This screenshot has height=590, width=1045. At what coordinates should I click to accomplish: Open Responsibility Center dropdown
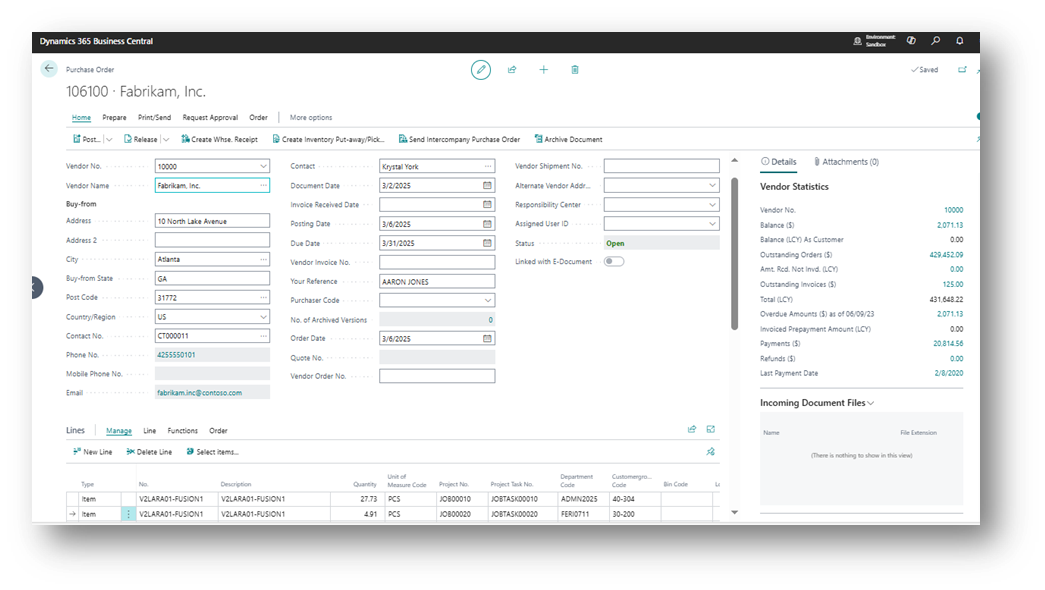pyautogui.click(x=712, y=205)
